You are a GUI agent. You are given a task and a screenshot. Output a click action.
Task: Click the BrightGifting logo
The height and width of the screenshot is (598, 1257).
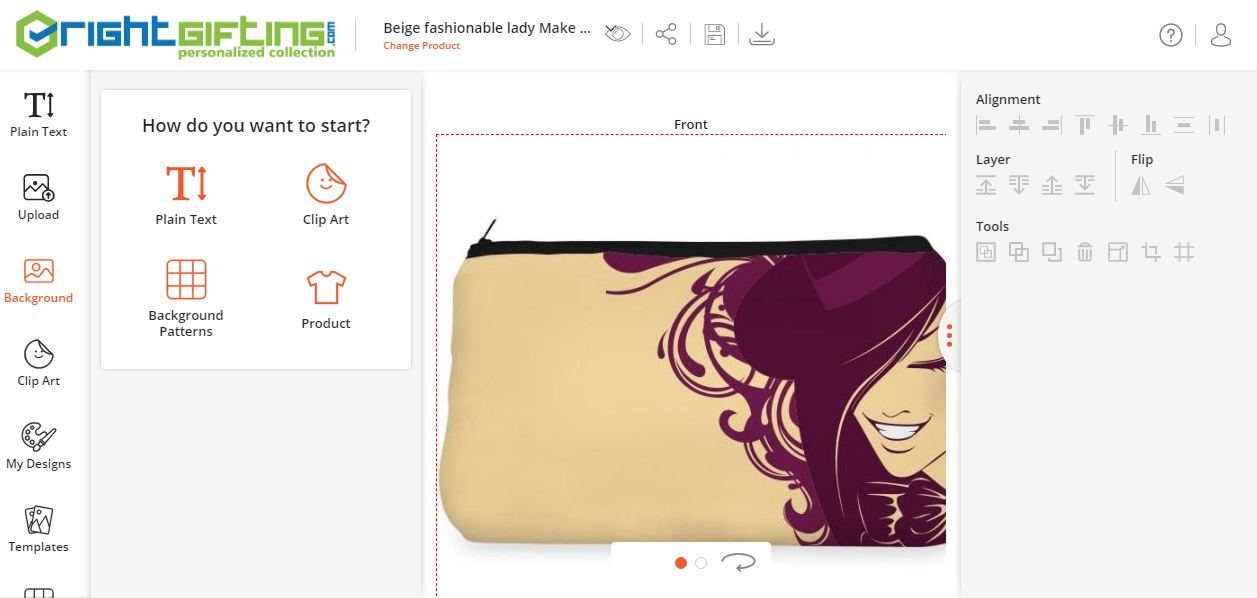click(176, 34)
